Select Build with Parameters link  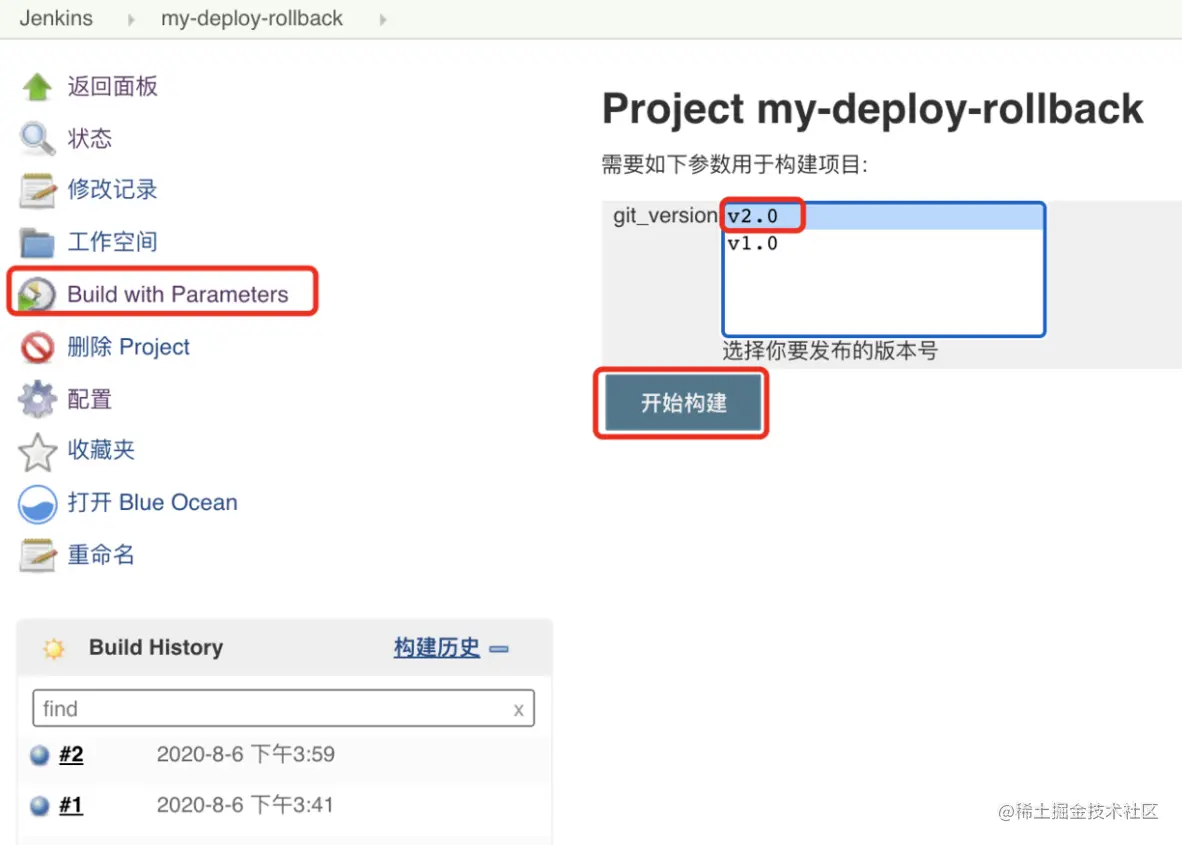click(178, 294)
